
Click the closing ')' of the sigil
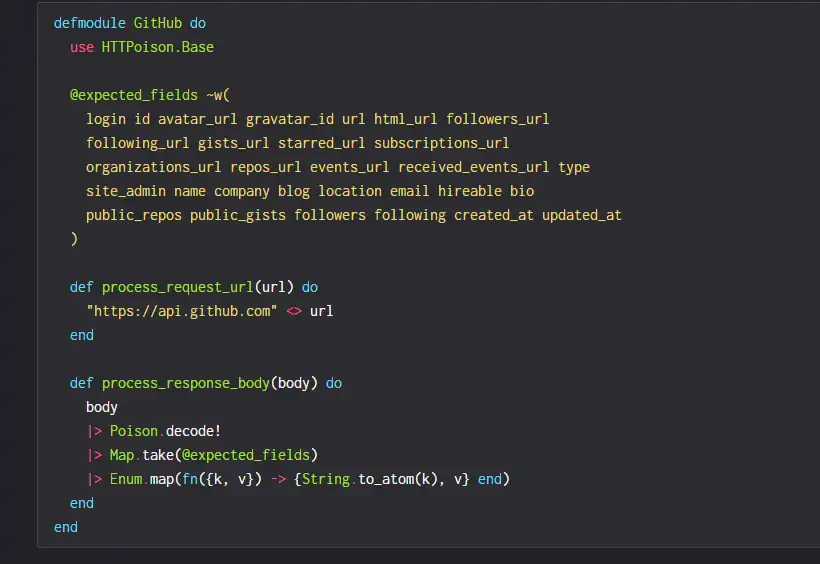[x=74, y=239]
